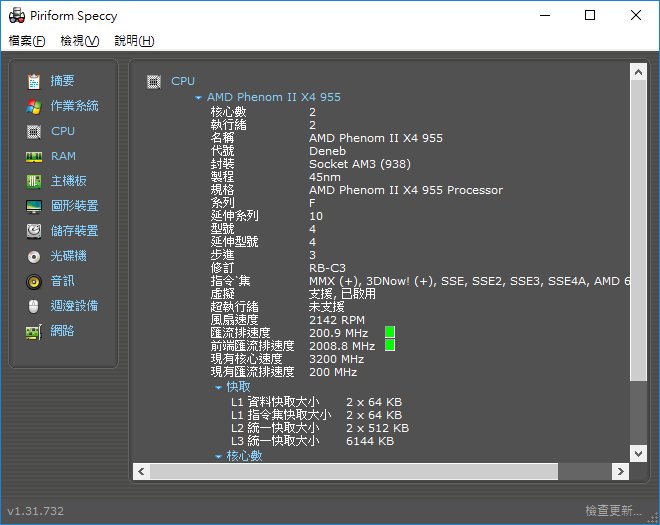
Task: Click the horizontal scrollbar thumb
Action: [354, 472]
